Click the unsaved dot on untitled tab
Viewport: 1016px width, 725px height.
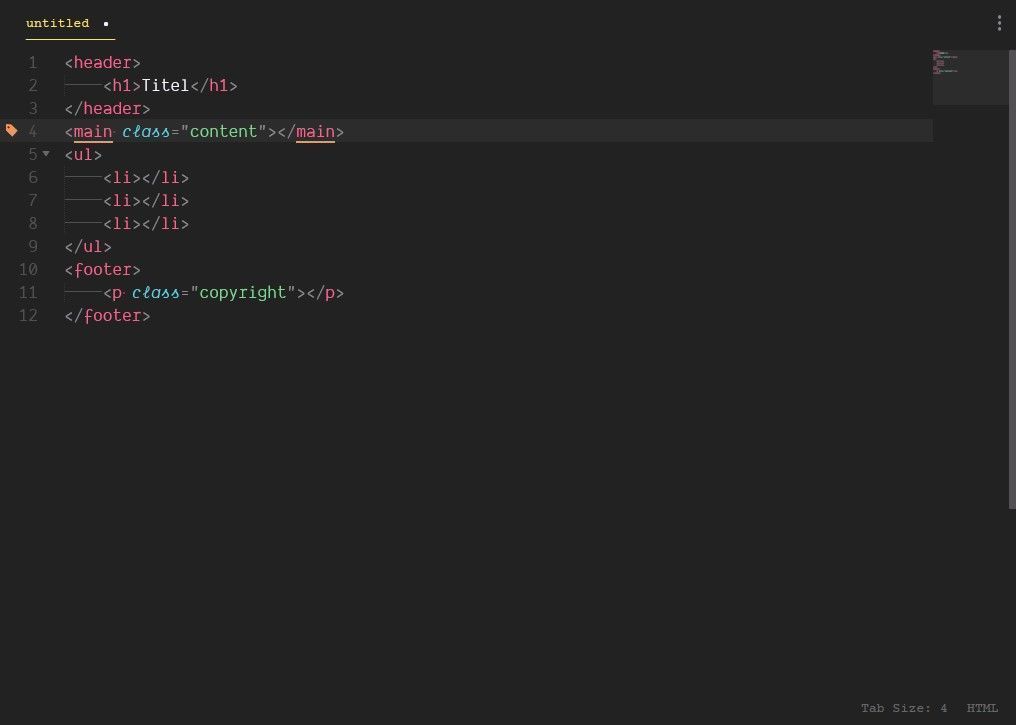106,24
